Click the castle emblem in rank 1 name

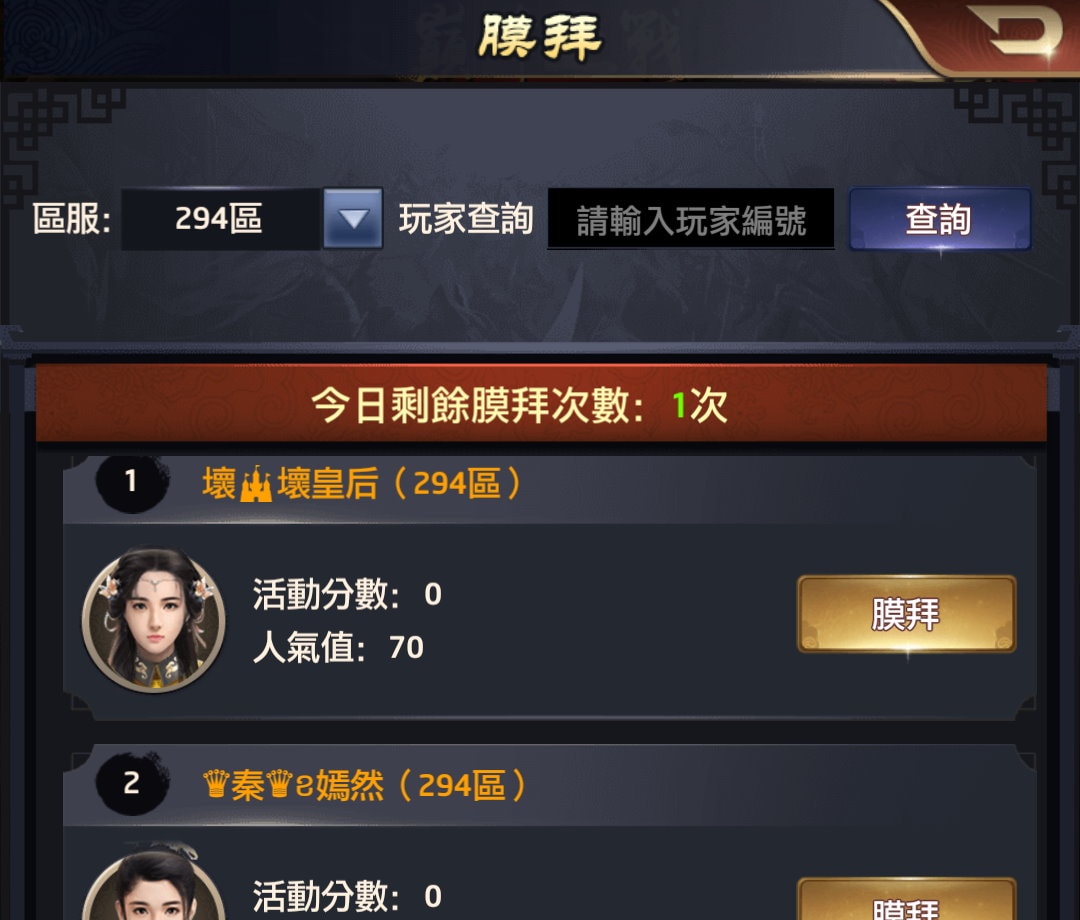(x=256, y=484)
